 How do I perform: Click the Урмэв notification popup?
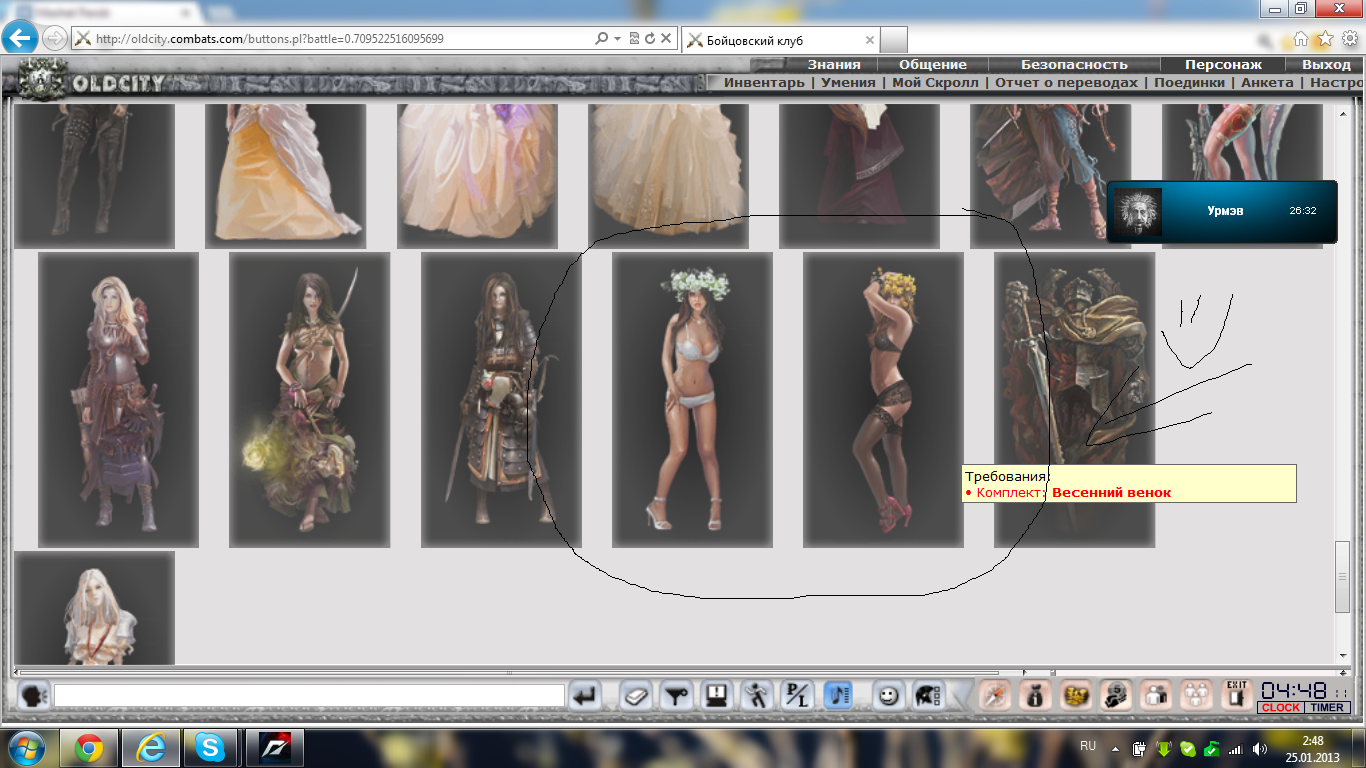pyautogui.click(x=1221, y=211)
